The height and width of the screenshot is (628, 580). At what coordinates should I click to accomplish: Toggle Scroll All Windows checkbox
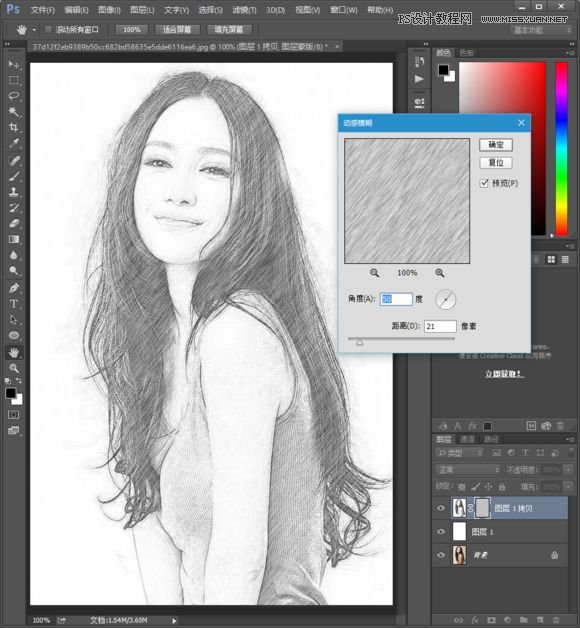tap(48, 29)
